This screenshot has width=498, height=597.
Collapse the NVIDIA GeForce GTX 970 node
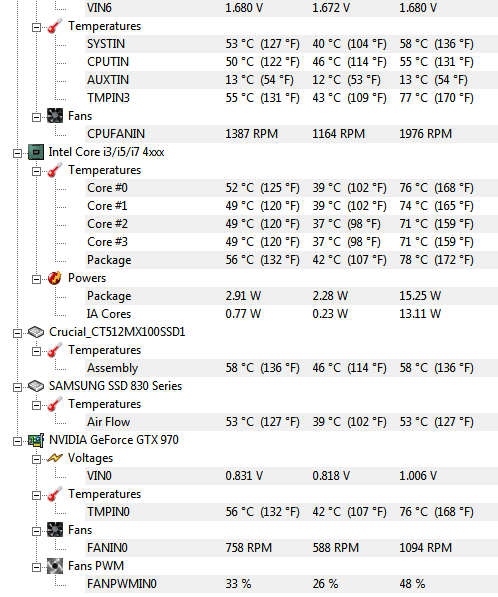[x=18, y=442]
